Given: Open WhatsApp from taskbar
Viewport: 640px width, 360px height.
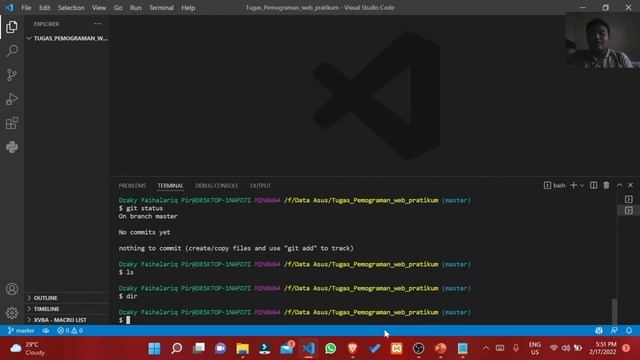Looking at the screenshot, I should pos(331,349).
